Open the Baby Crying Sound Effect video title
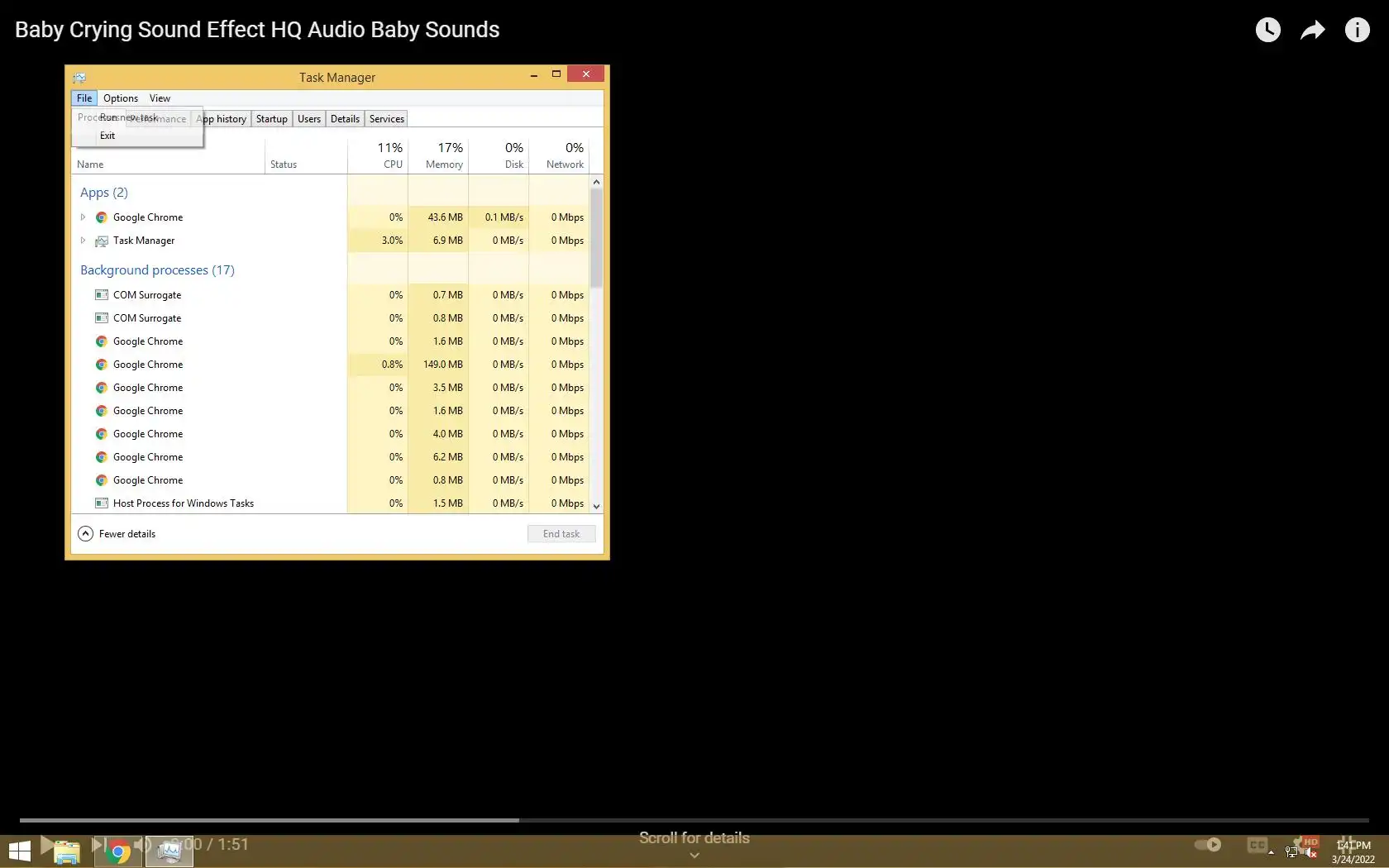This screenshot has width=1389, height=868. coord(257,30)
